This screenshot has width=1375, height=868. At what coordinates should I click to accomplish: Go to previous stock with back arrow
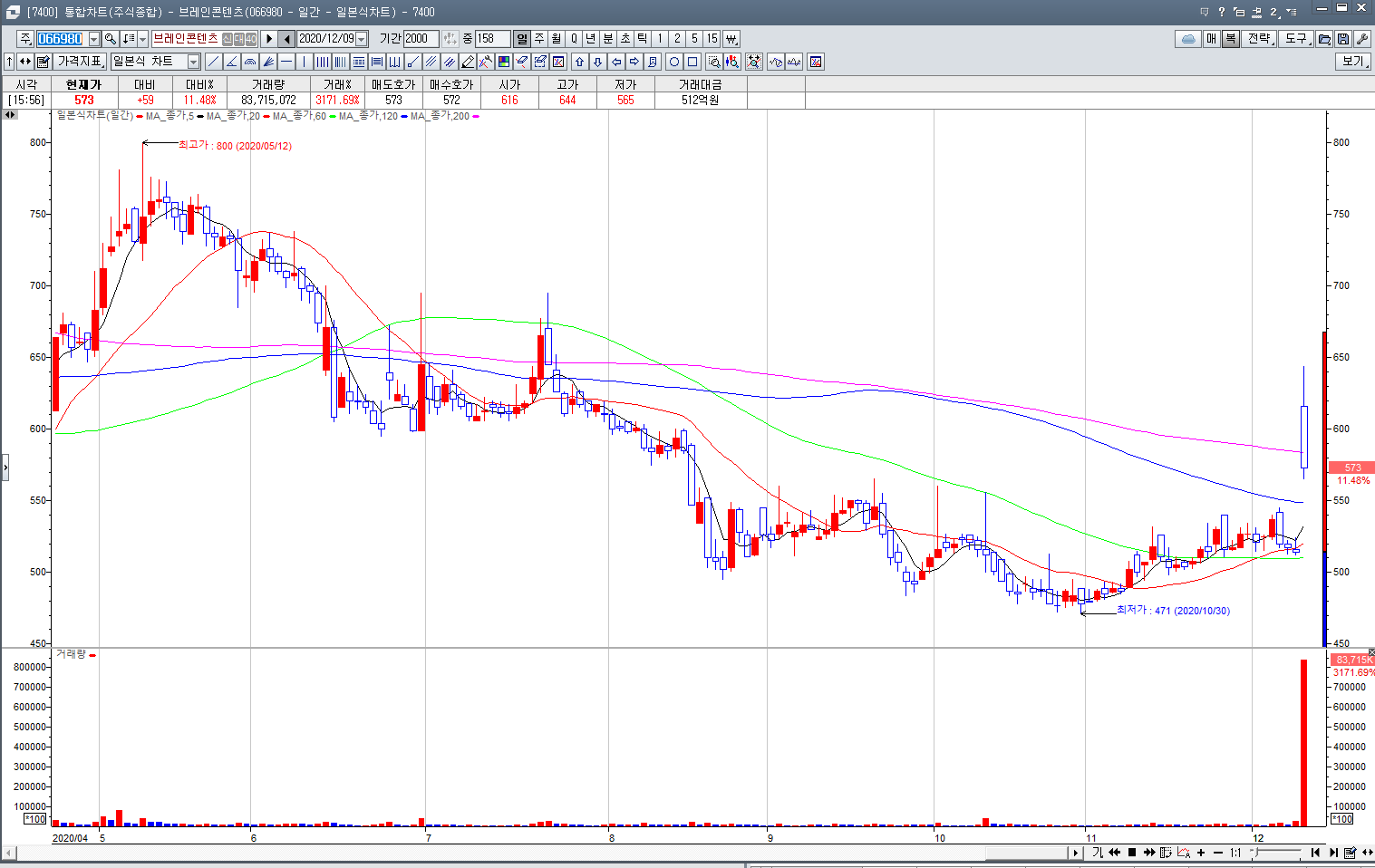click(286, 39)
